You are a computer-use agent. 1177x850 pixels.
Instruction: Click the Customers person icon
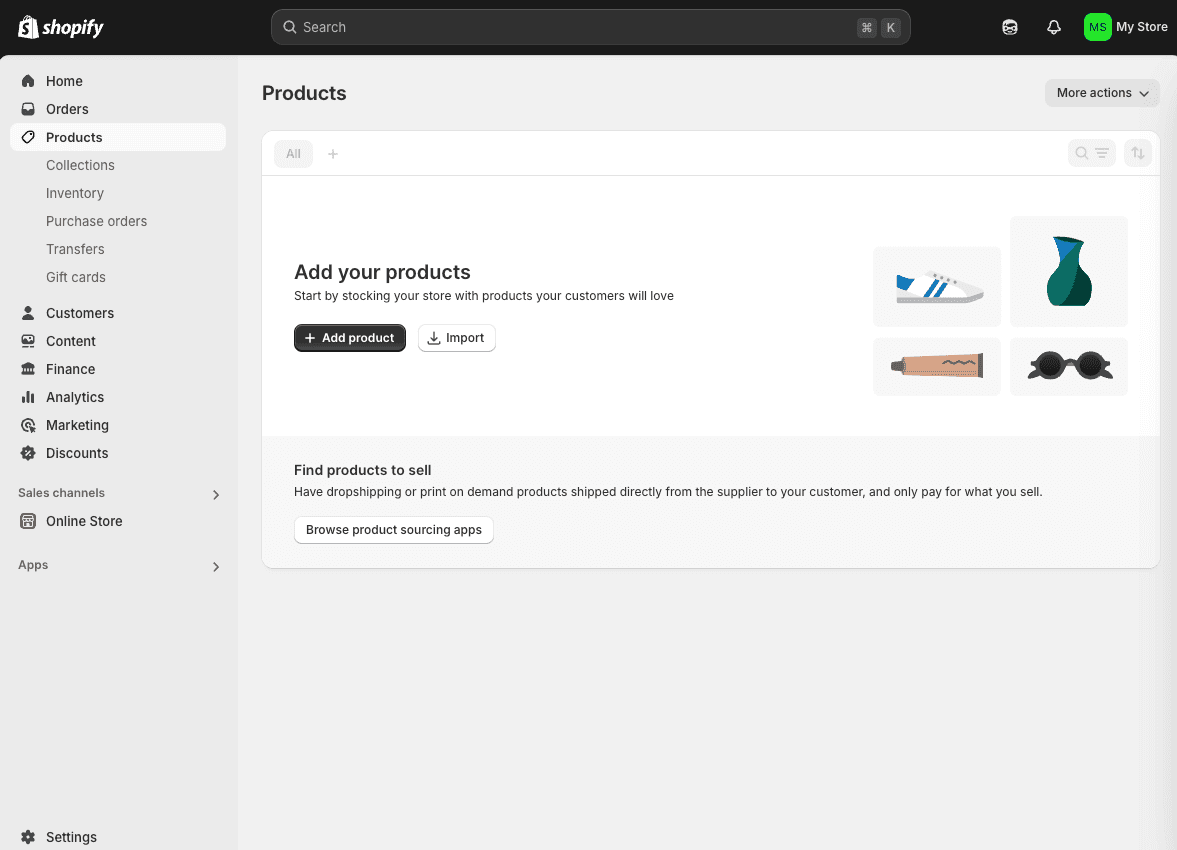28,313
